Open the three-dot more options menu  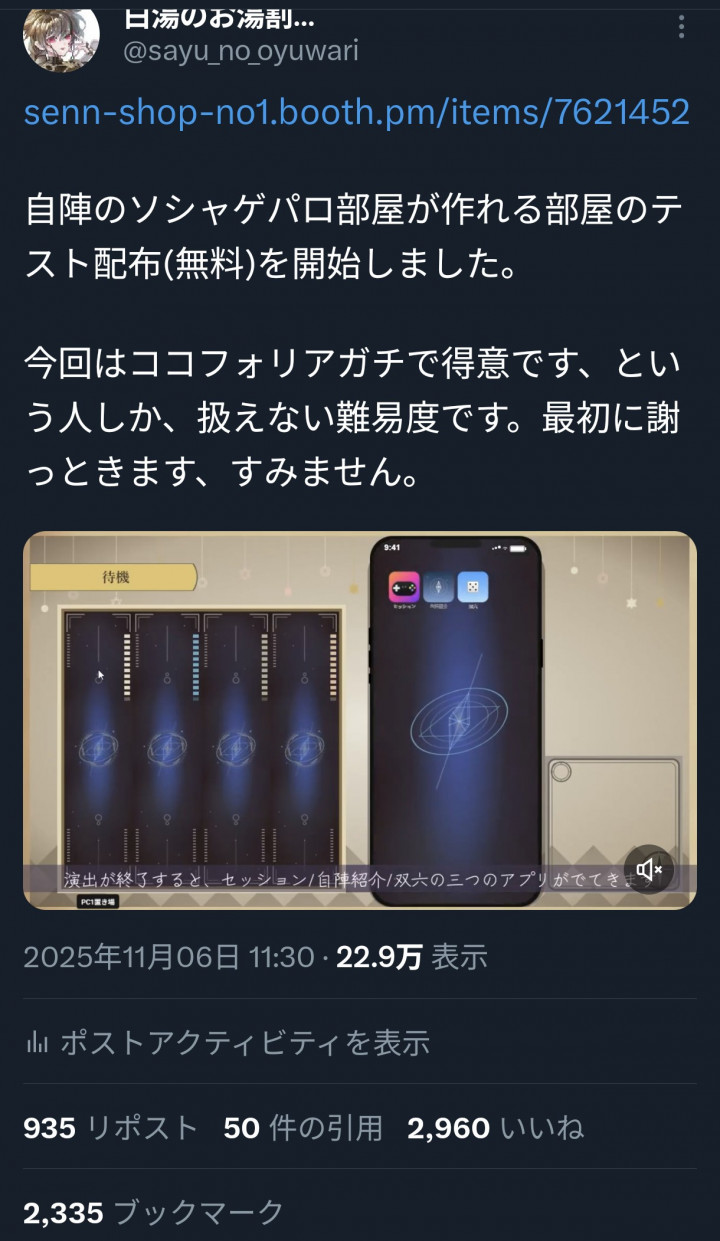[683, 27]
